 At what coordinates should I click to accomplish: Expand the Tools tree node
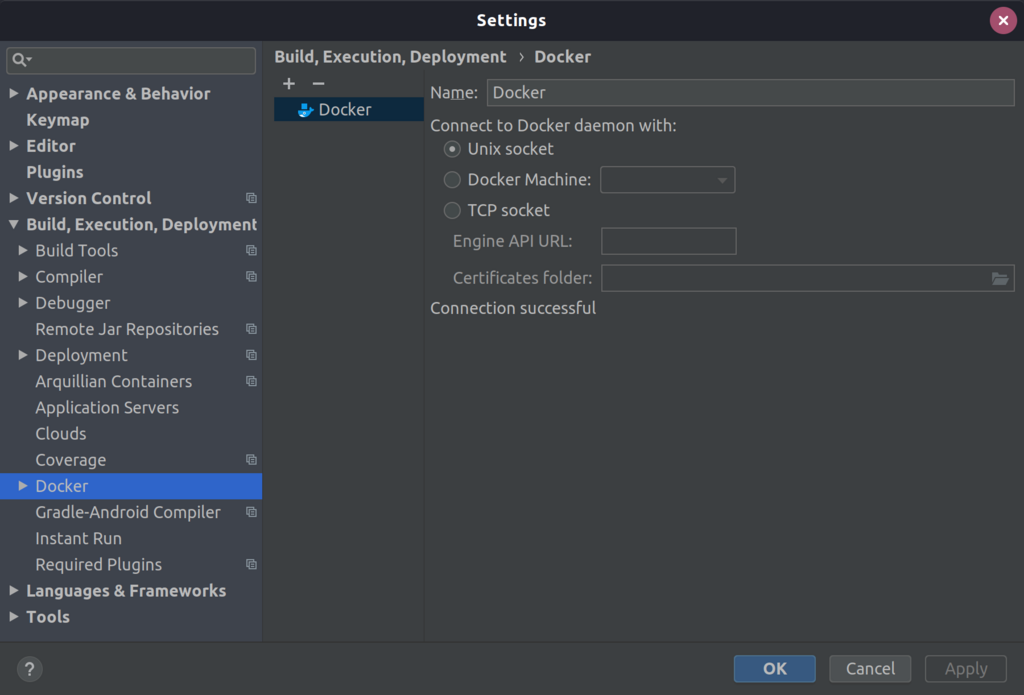point(13,617)
